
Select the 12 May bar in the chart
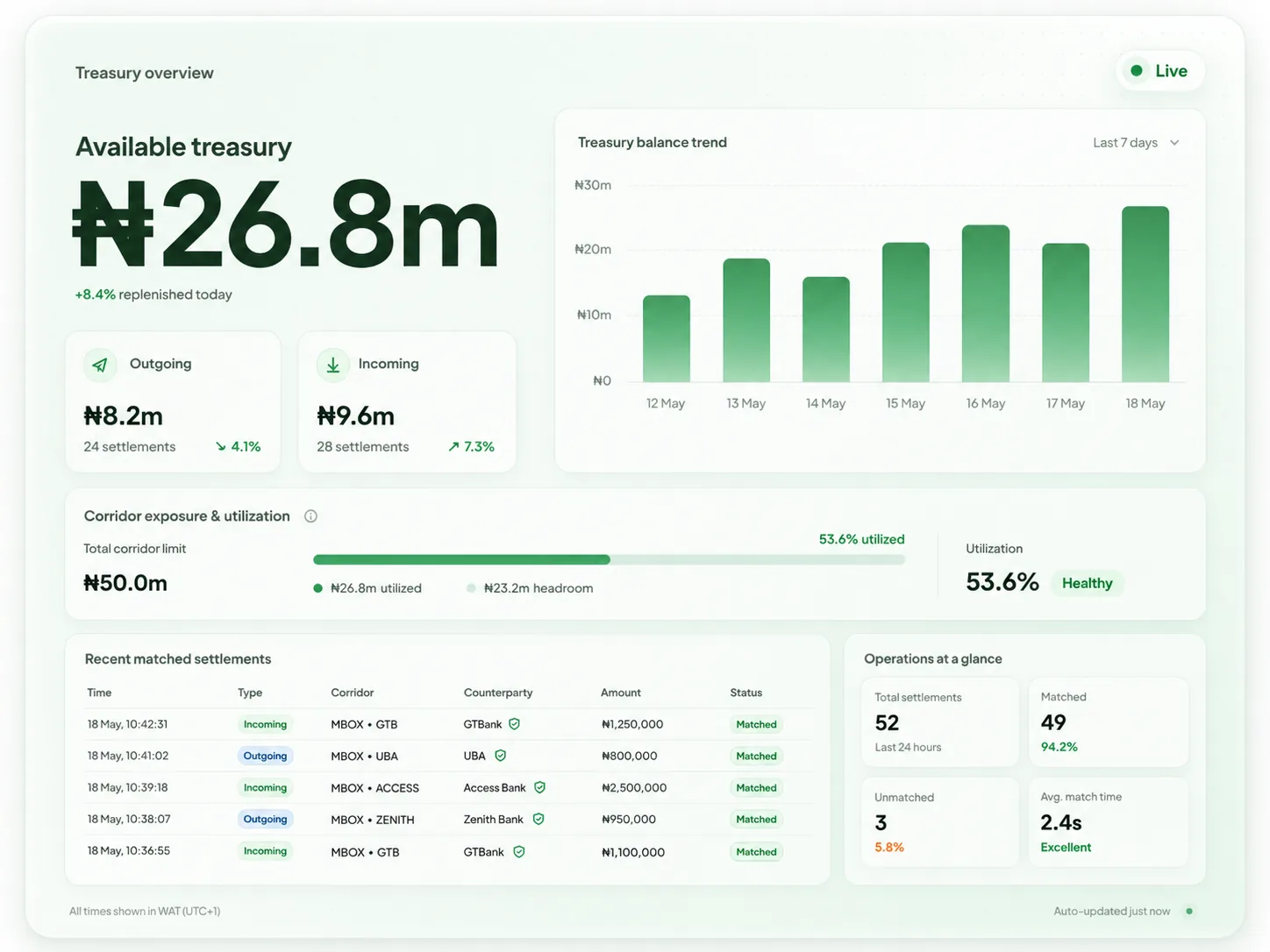pos(667,338)
